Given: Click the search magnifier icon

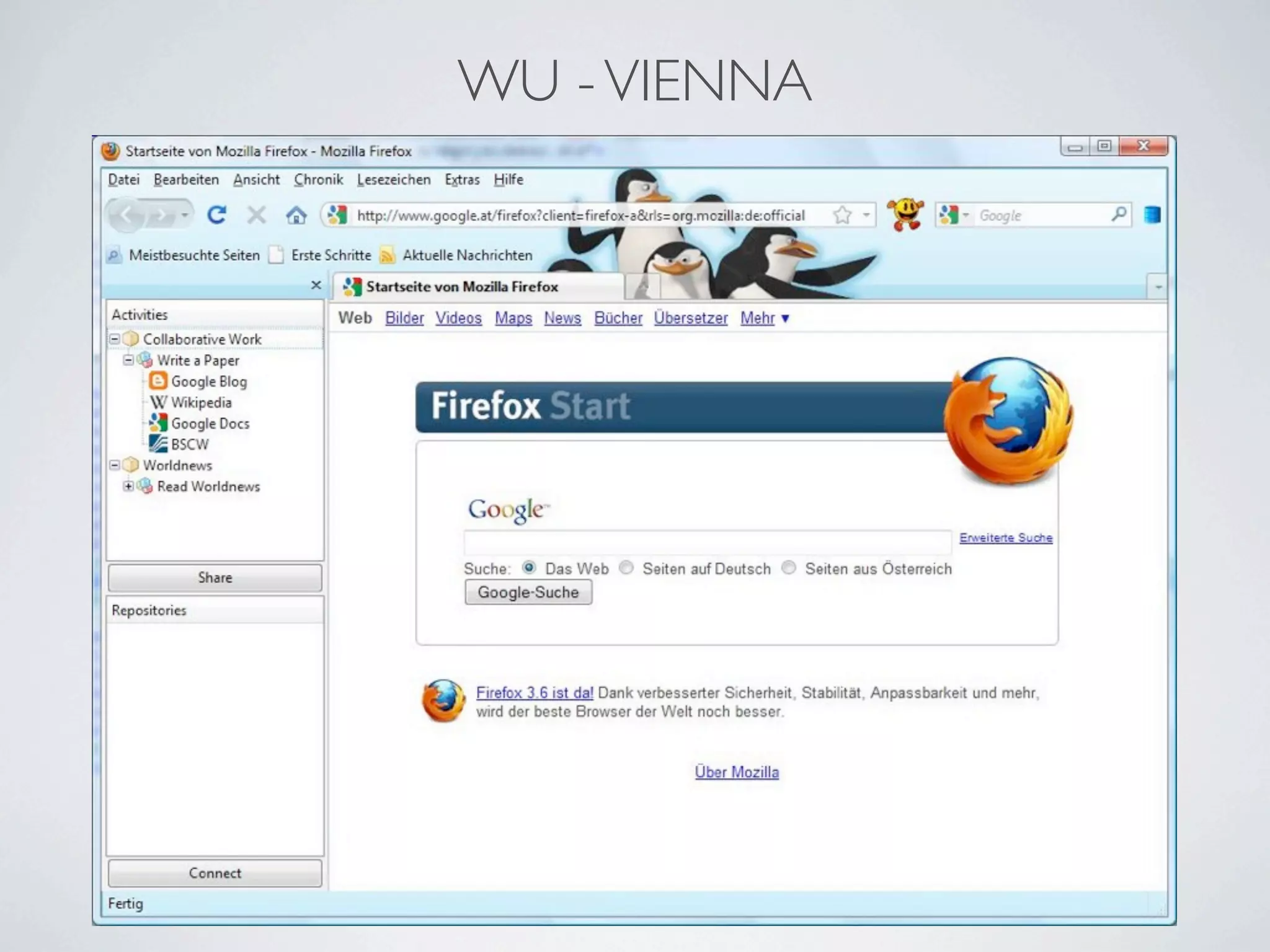Looking at the screenshot, I should tap(1119, 214).
